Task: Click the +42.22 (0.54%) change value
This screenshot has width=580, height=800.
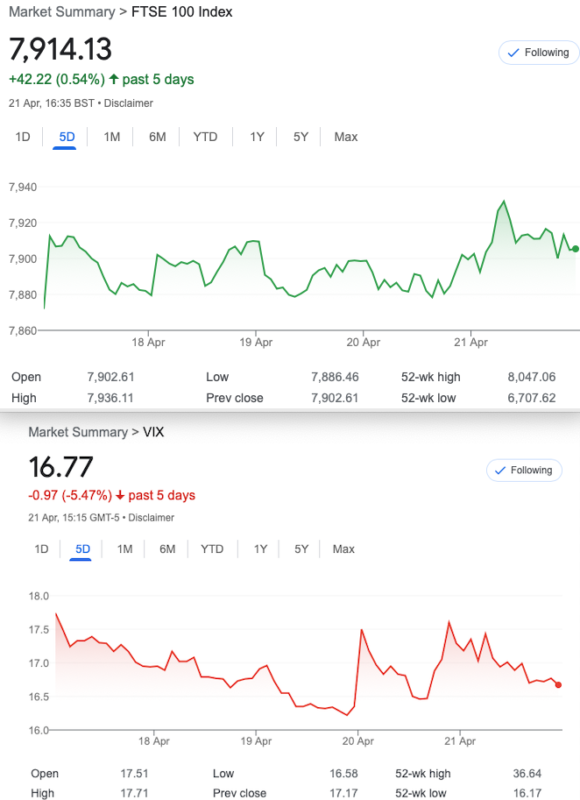Action: click(57, 80)
